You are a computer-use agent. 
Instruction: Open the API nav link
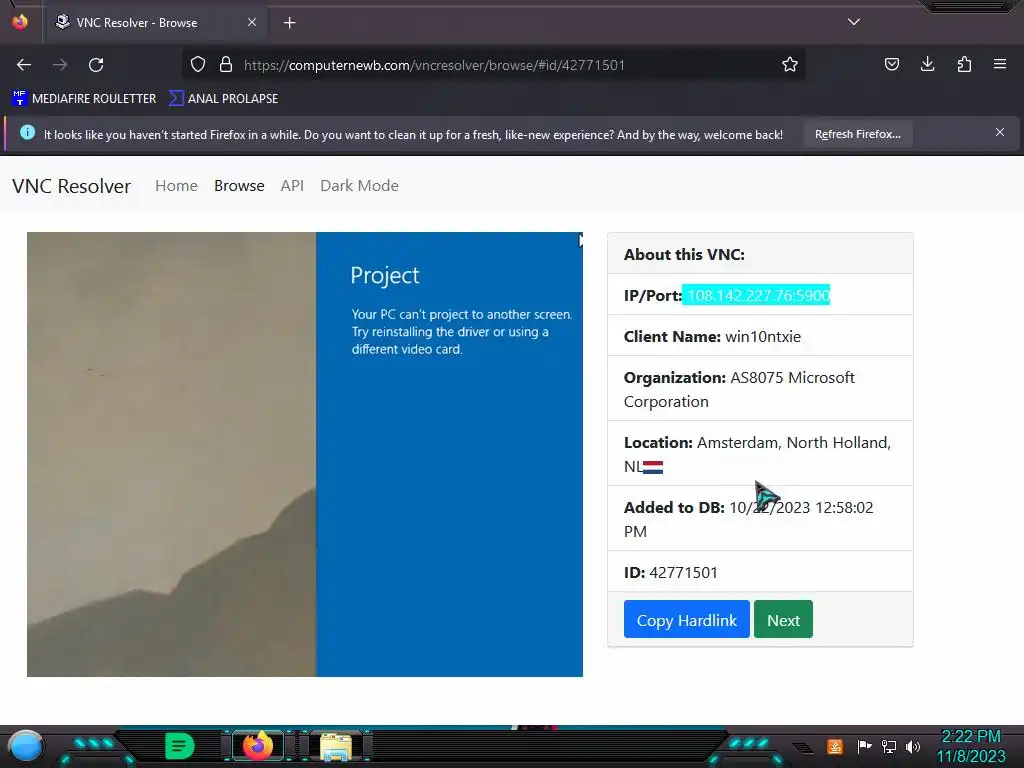[292, 185]
